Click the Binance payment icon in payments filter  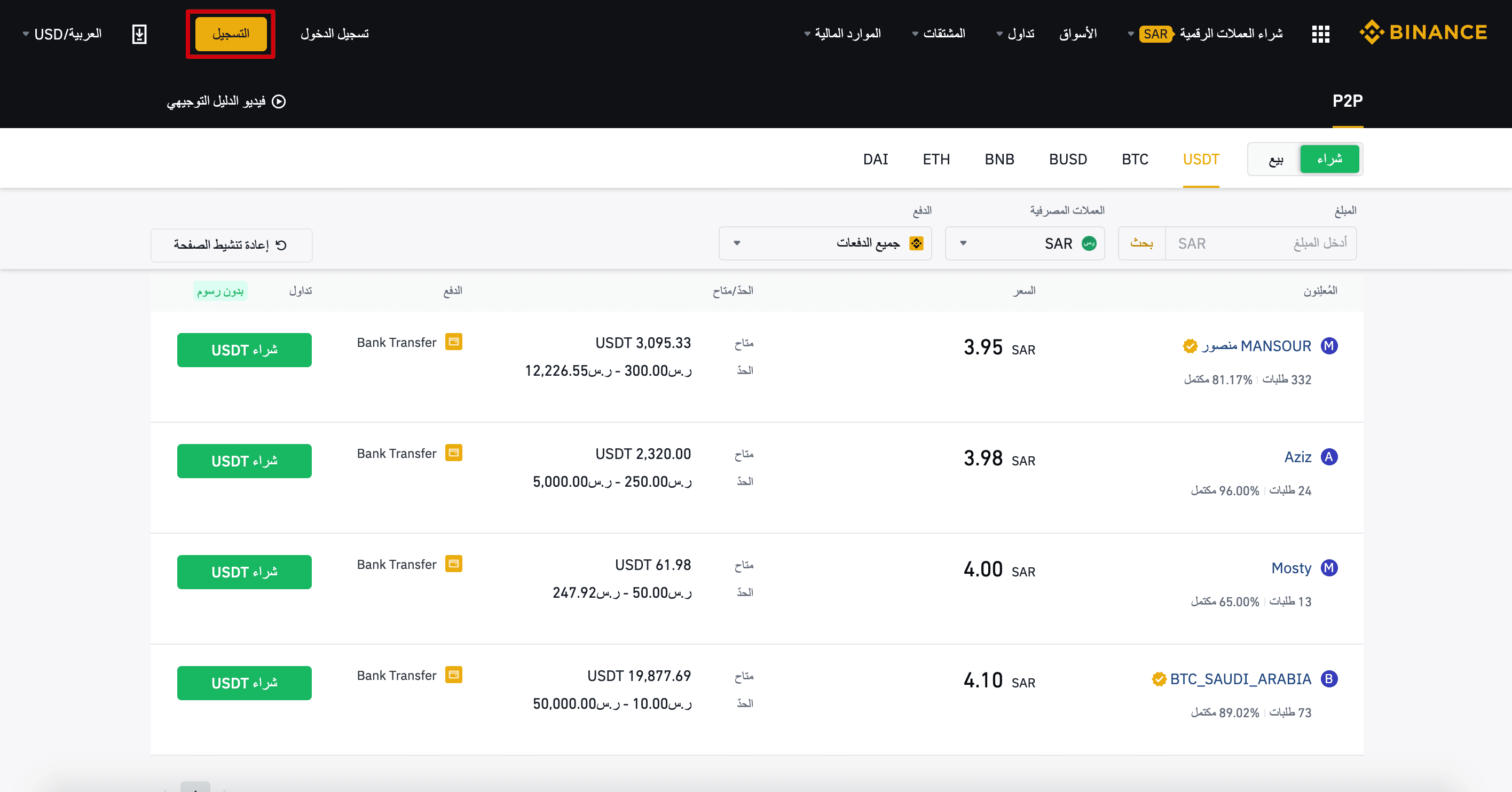[x=916, y=243]
